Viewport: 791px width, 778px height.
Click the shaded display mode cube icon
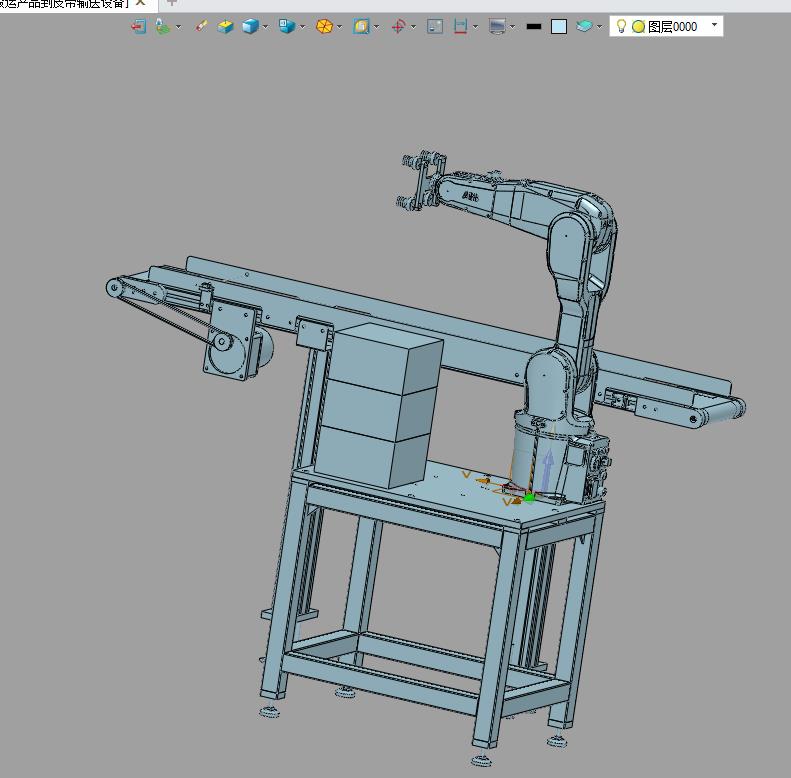click(287, 26)
